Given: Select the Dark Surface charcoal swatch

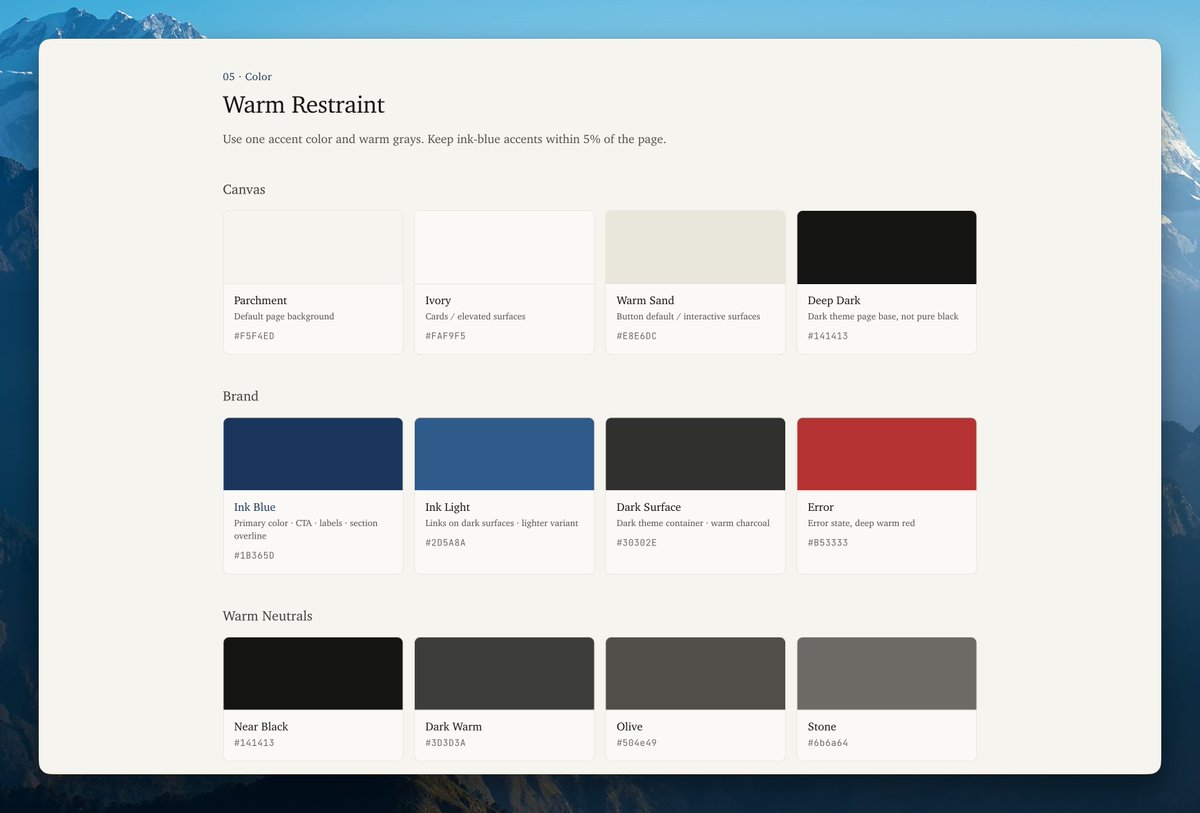Looking at the screenshot, I should 695,454.
